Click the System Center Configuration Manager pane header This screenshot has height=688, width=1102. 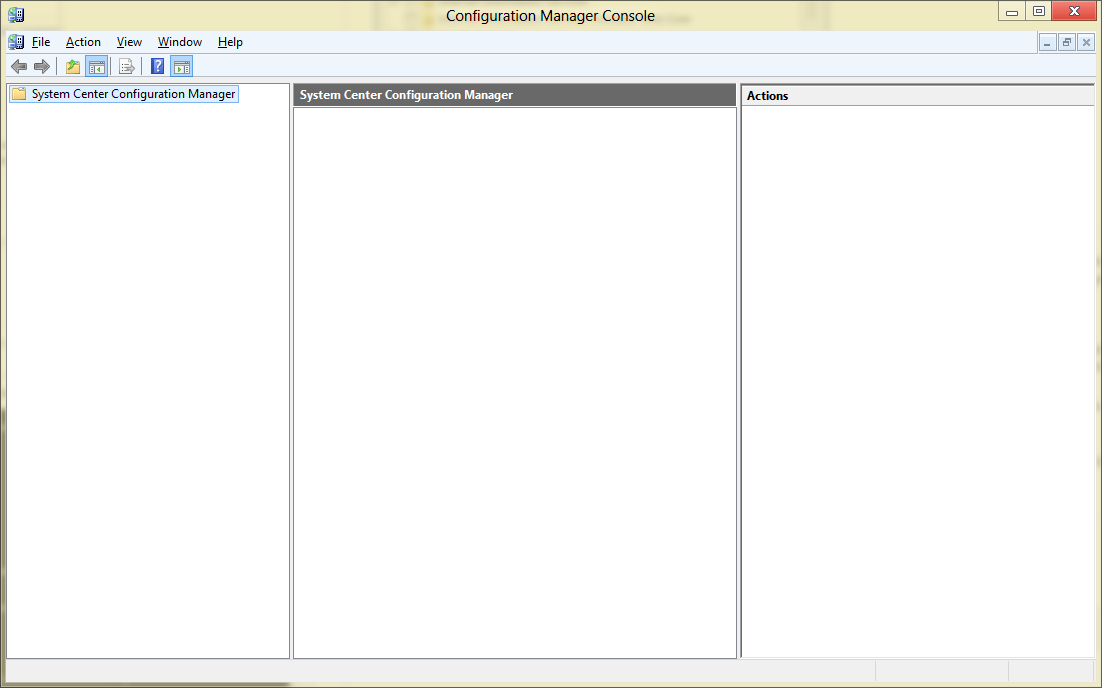pos(514,95)
